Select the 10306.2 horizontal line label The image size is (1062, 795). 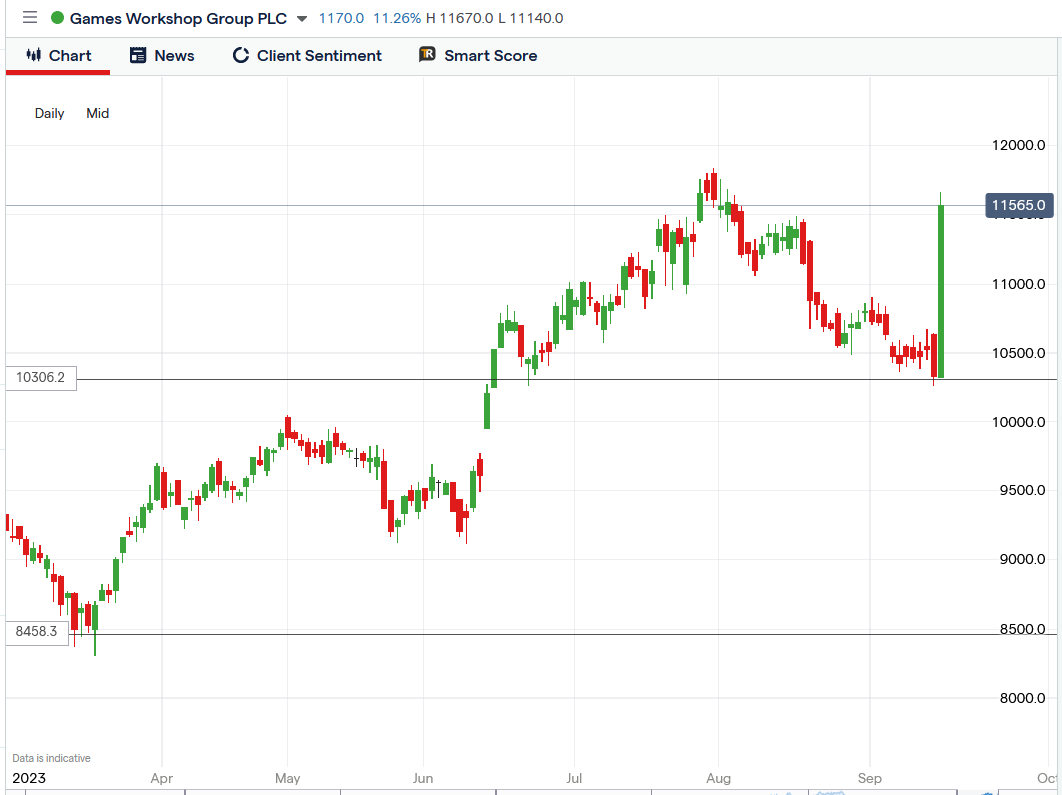[41, 378]
